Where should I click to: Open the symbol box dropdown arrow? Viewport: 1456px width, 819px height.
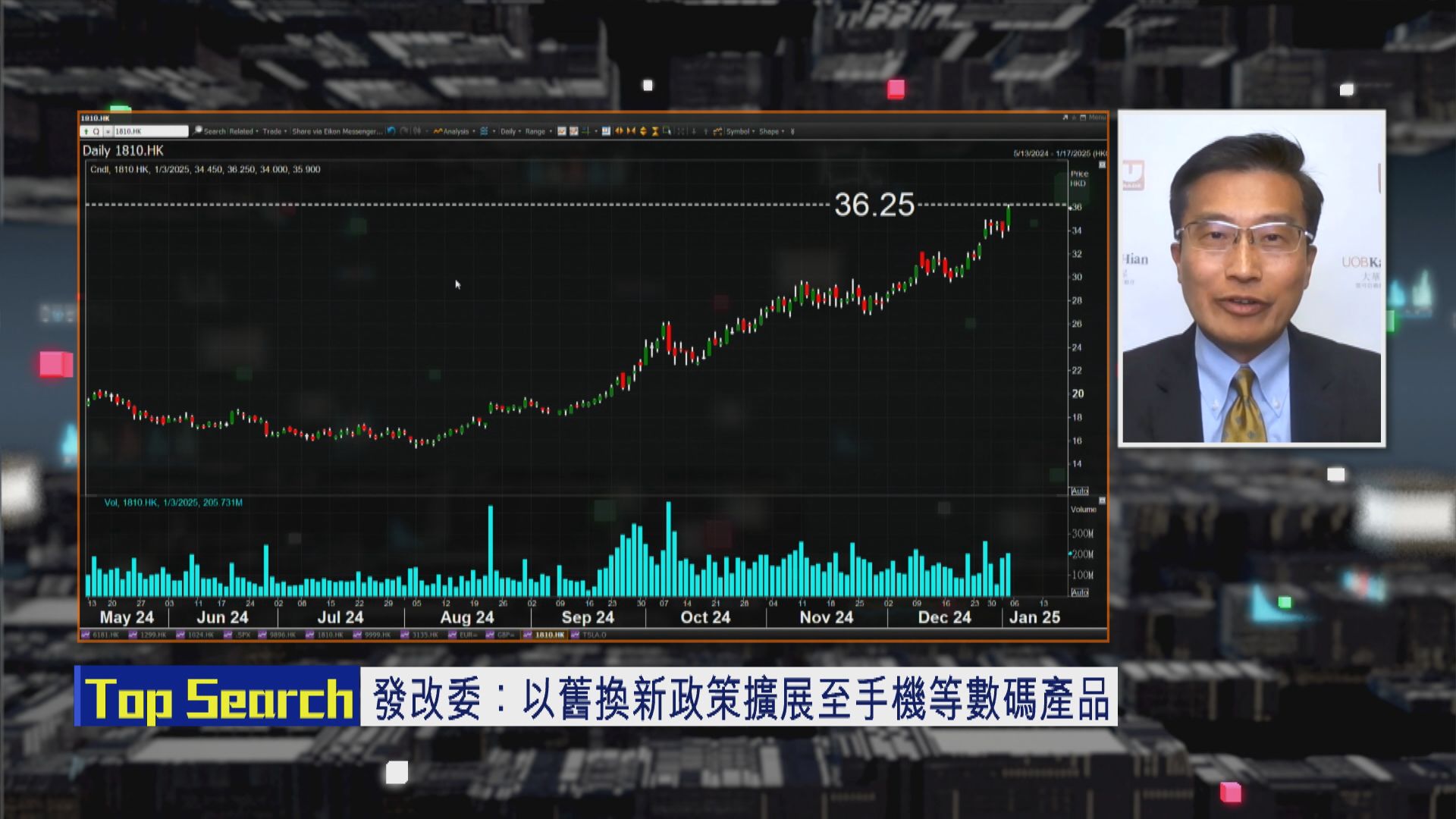pyautogui.click(x=108, y=131)
